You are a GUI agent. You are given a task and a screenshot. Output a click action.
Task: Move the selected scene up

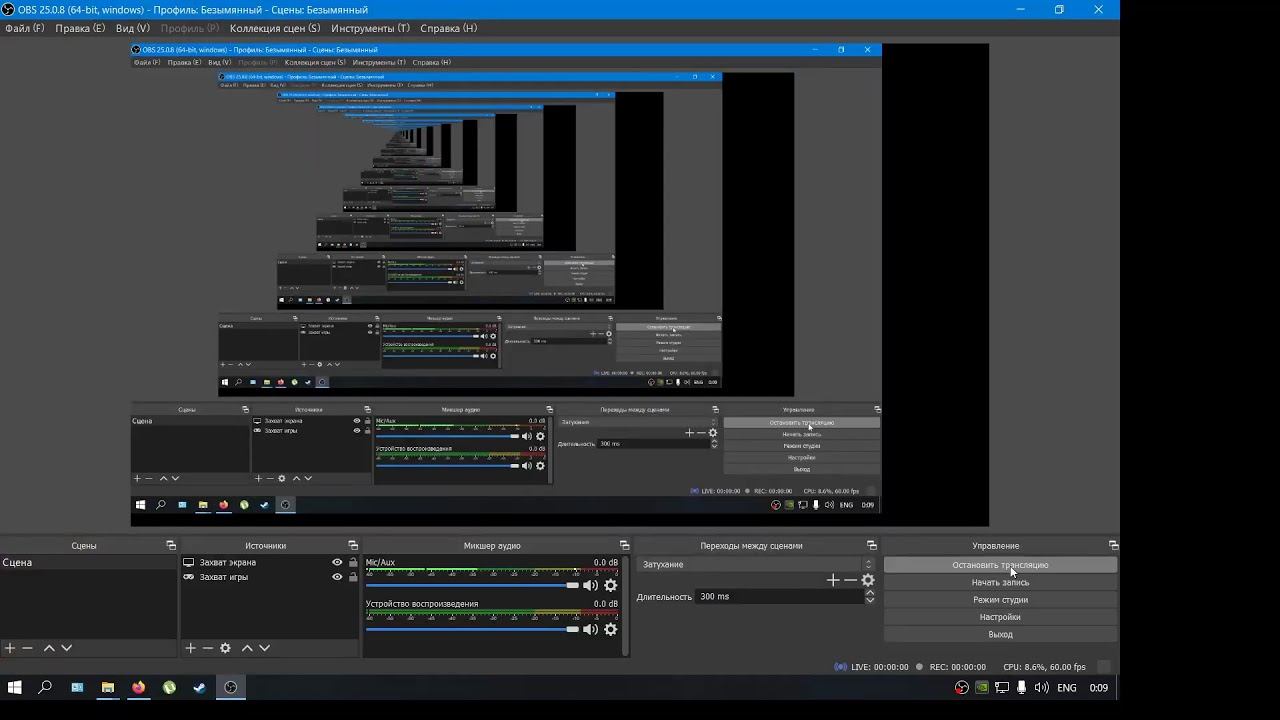click(49, 648)
